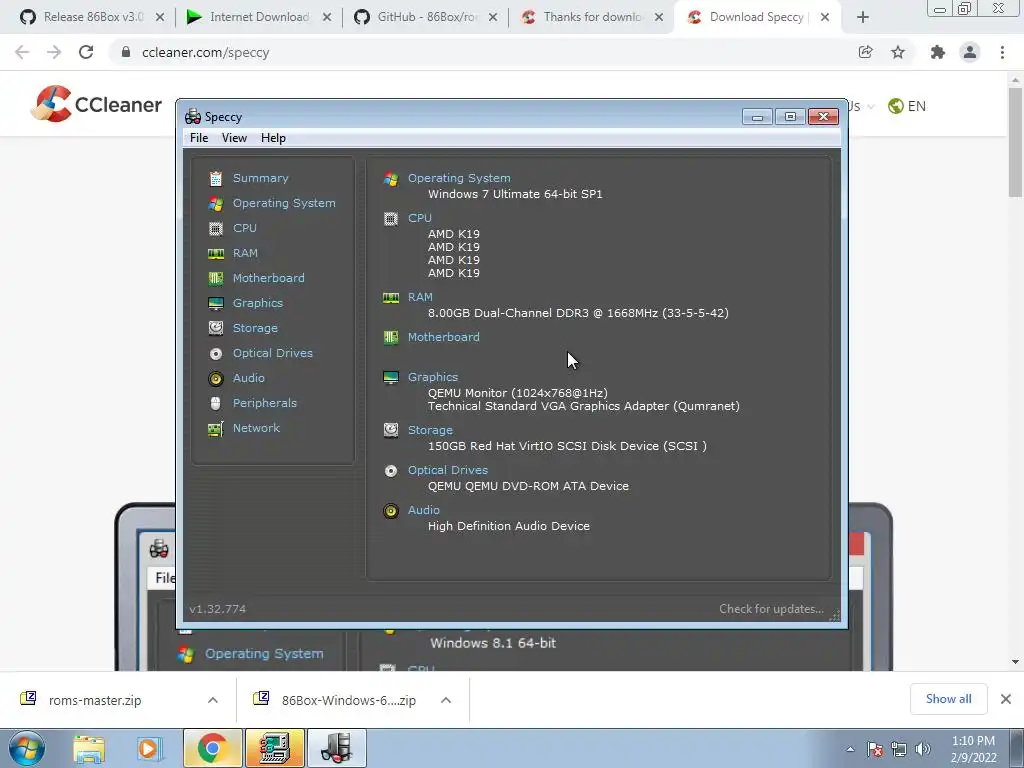Viewport: 1024px width, 768px height.
Task: Open Graphics in Speccy sidebar
Action: (x=258, y=303)
